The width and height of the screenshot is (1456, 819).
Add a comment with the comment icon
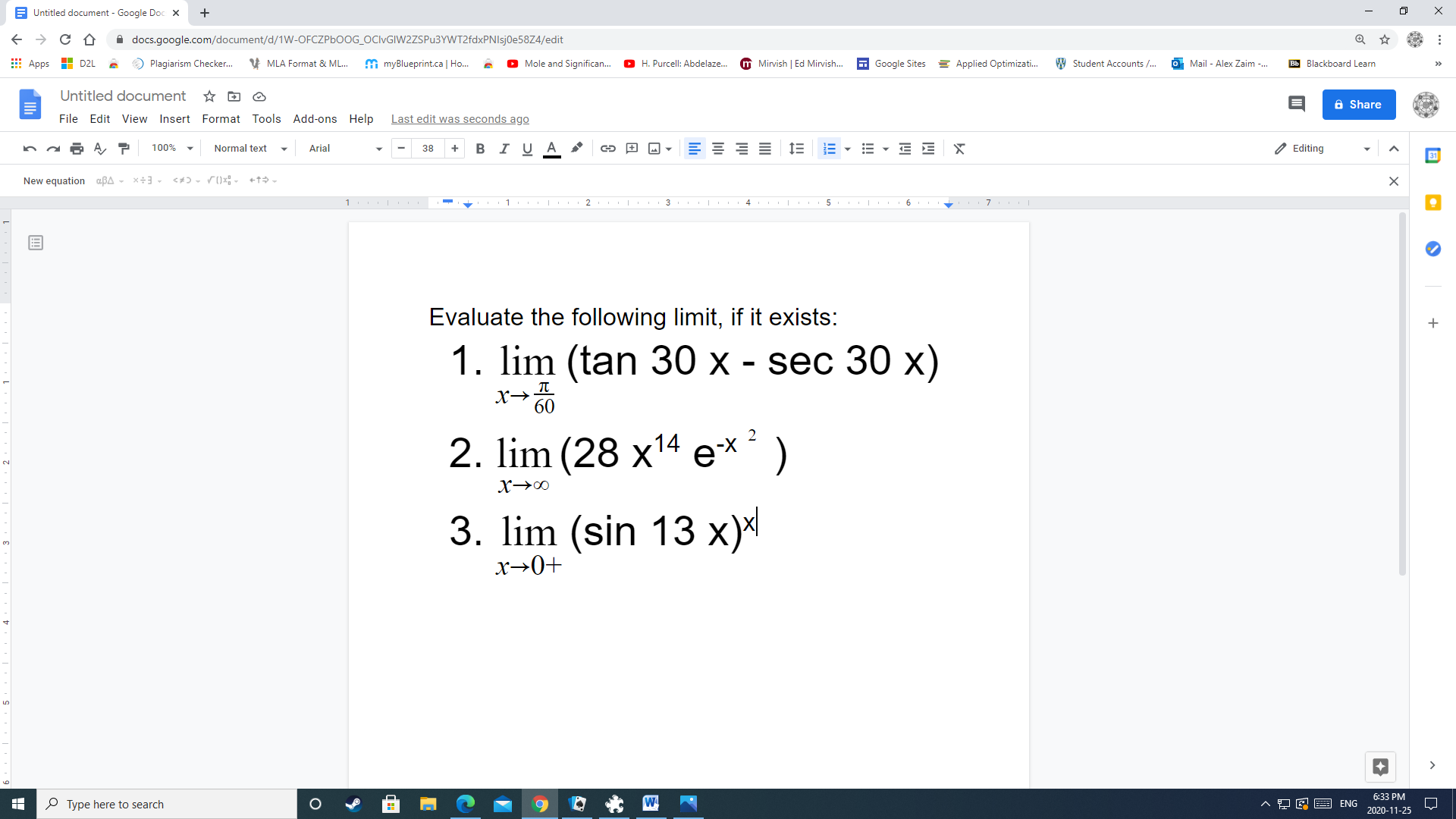[x=632, y=148]
